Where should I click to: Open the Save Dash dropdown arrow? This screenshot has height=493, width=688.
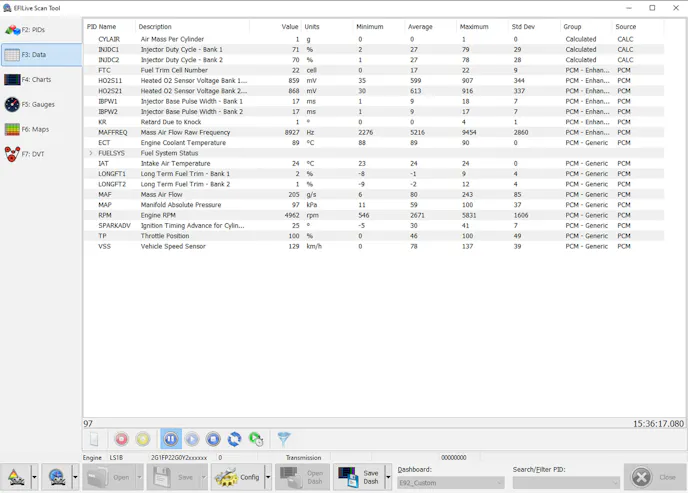388,477
